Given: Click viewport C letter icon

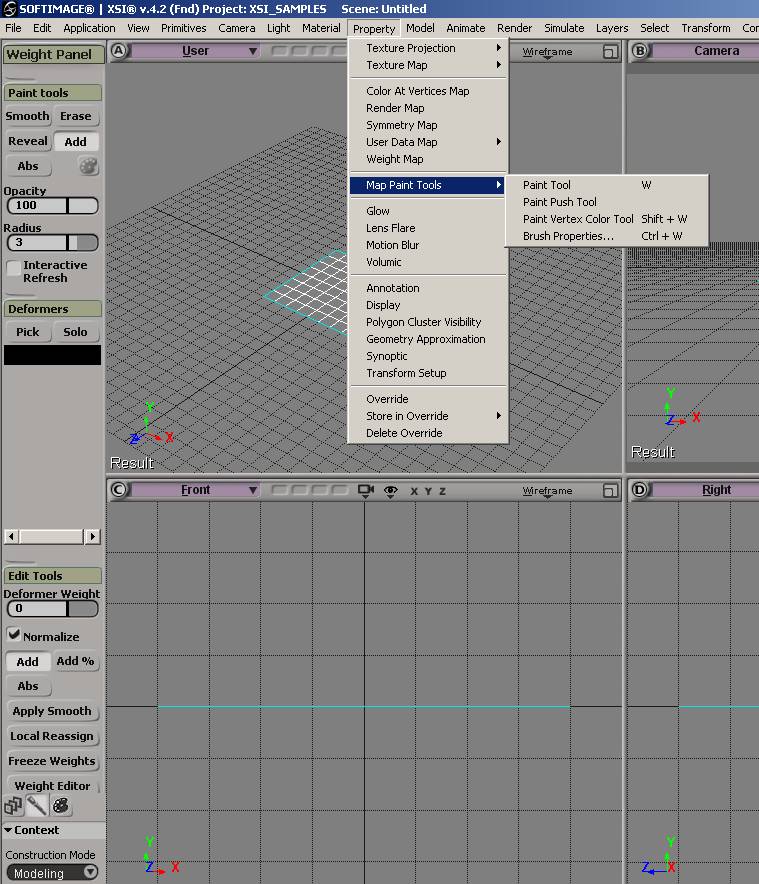Looking at the screenshot, I should point(118,490).
